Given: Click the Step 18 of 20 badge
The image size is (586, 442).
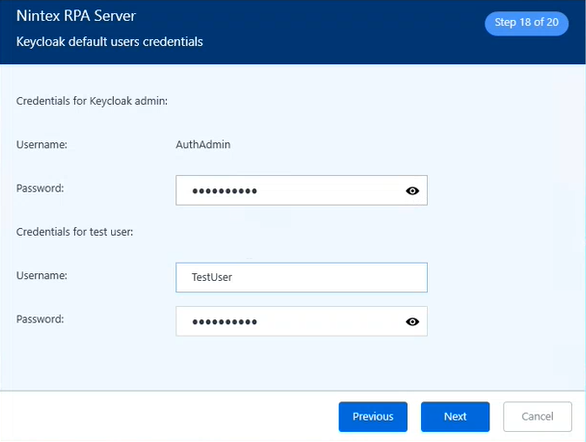Looking at the screenshot, I should [x=527, y=23].
